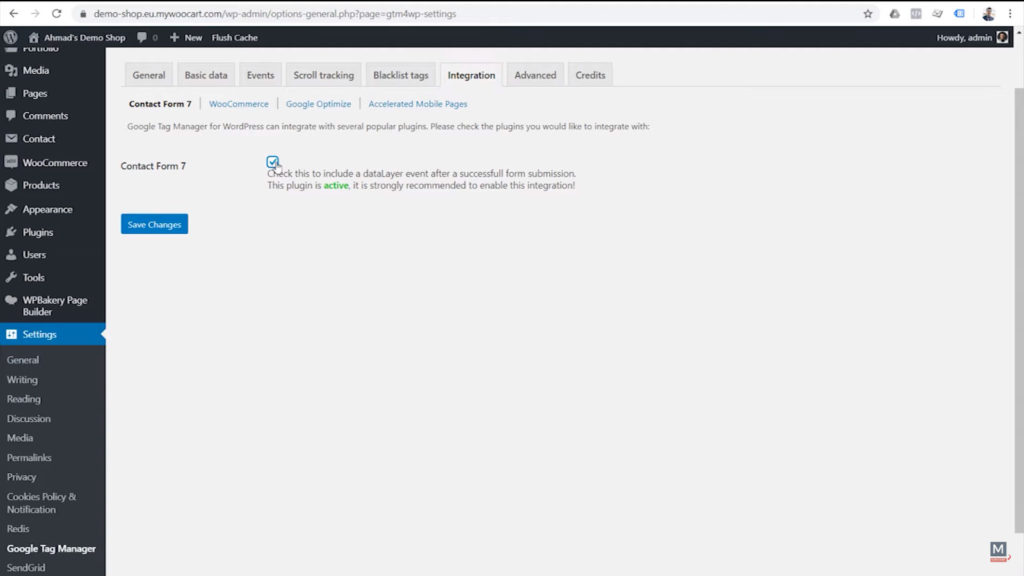This screenshot has width=1024, height=576.
Task: Open the Plugins section from the sidebar
Action: click(x=14, y=231)
